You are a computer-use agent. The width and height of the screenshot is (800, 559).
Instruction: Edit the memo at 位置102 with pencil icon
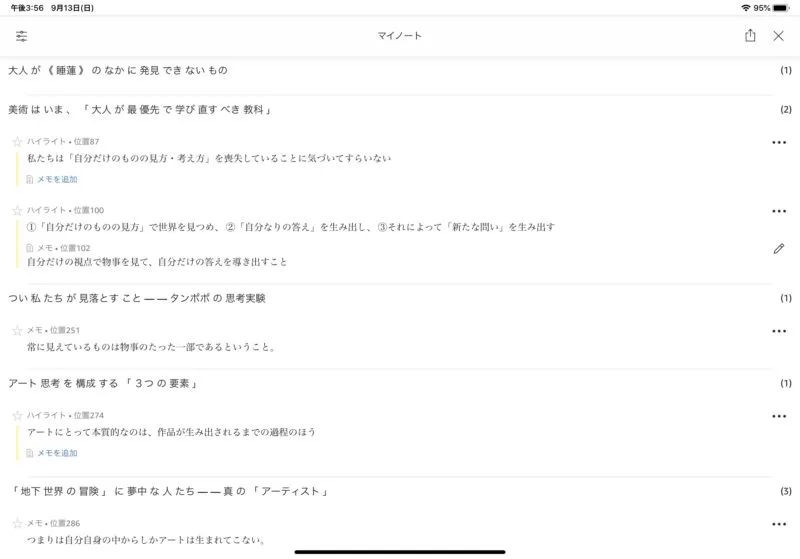(x=779, y=249)
